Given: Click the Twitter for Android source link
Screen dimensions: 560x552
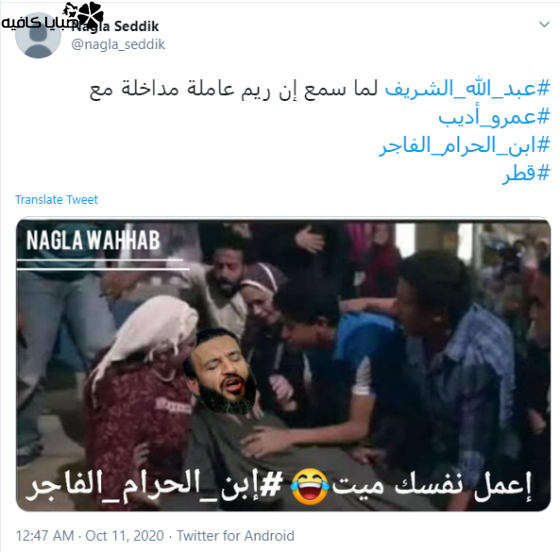Looking at the screenshot, I should coord(236,536).
